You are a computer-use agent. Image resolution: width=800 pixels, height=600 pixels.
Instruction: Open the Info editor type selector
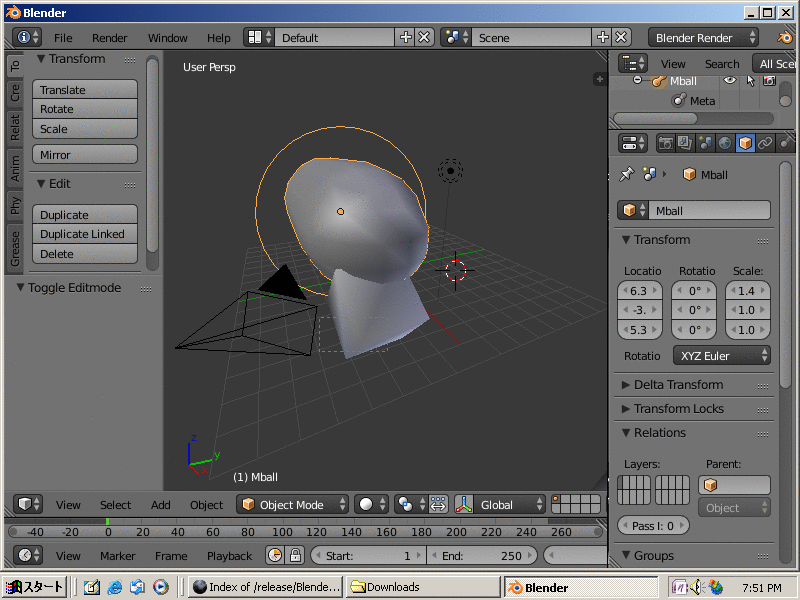(28, 37)
